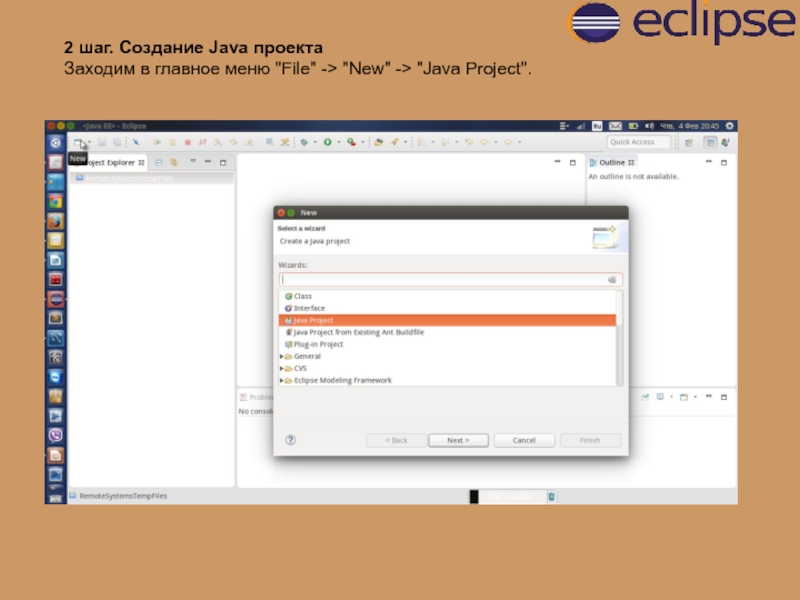
Task: Open TeamViewer from the Ubuntu launcher
Action: (56, 377)
